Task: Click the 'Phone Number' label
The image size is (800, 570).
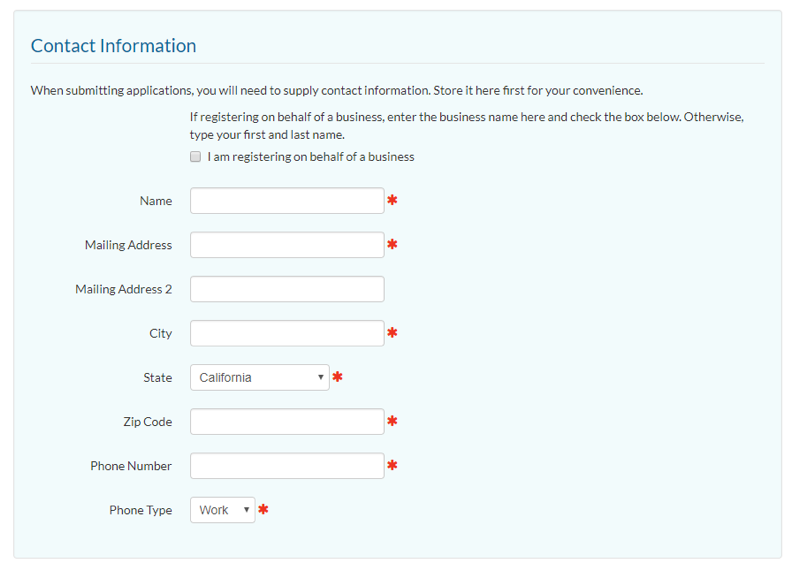Action: pyautogui.click(x=131, y=466)
